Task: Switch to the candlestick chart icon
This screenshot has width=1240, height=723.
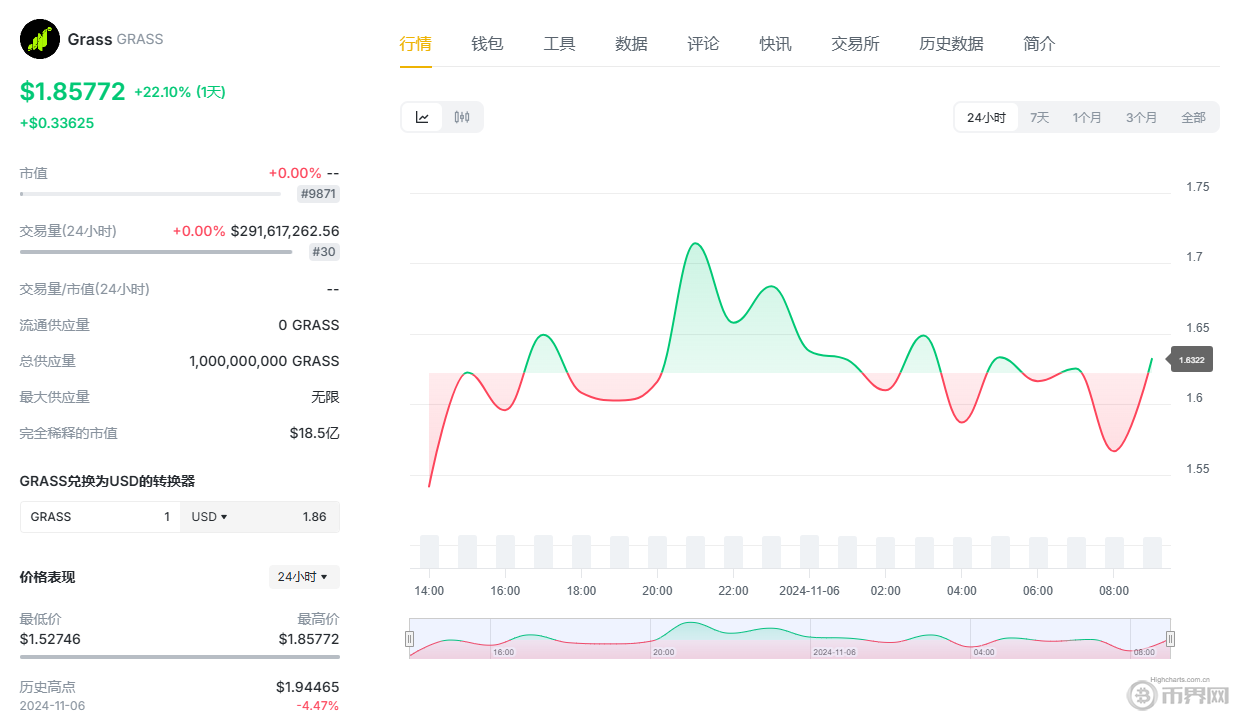Action: point(460,116)
